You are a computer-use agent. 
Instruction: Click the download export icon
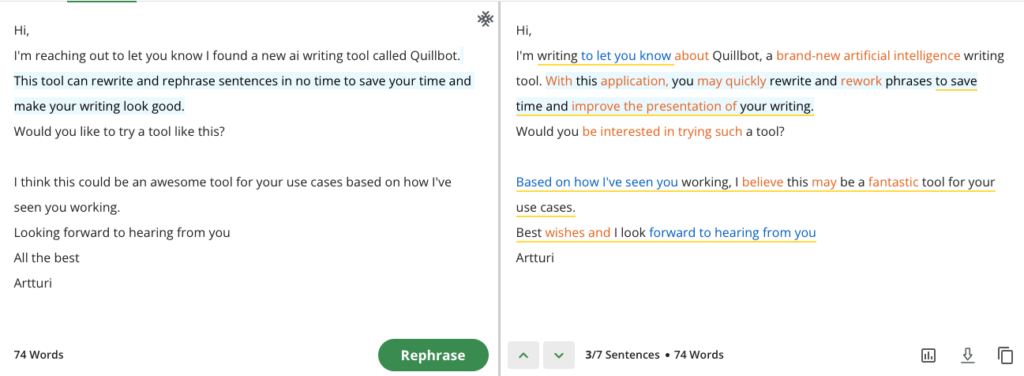pyautogui.click(x=967, y=355)
